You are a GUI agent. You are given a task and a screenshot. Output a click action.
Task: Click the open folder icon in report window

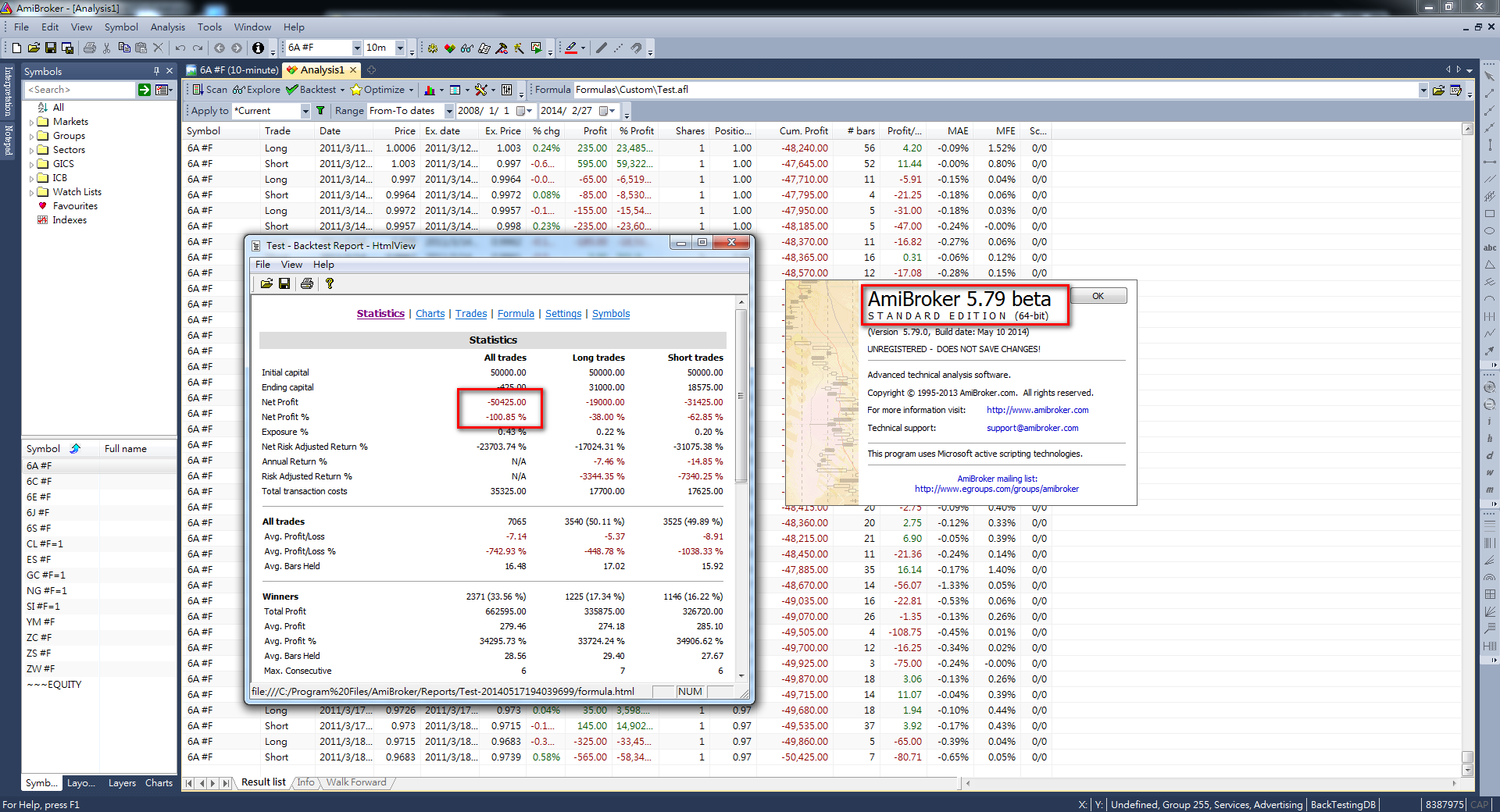coord(266,283)
